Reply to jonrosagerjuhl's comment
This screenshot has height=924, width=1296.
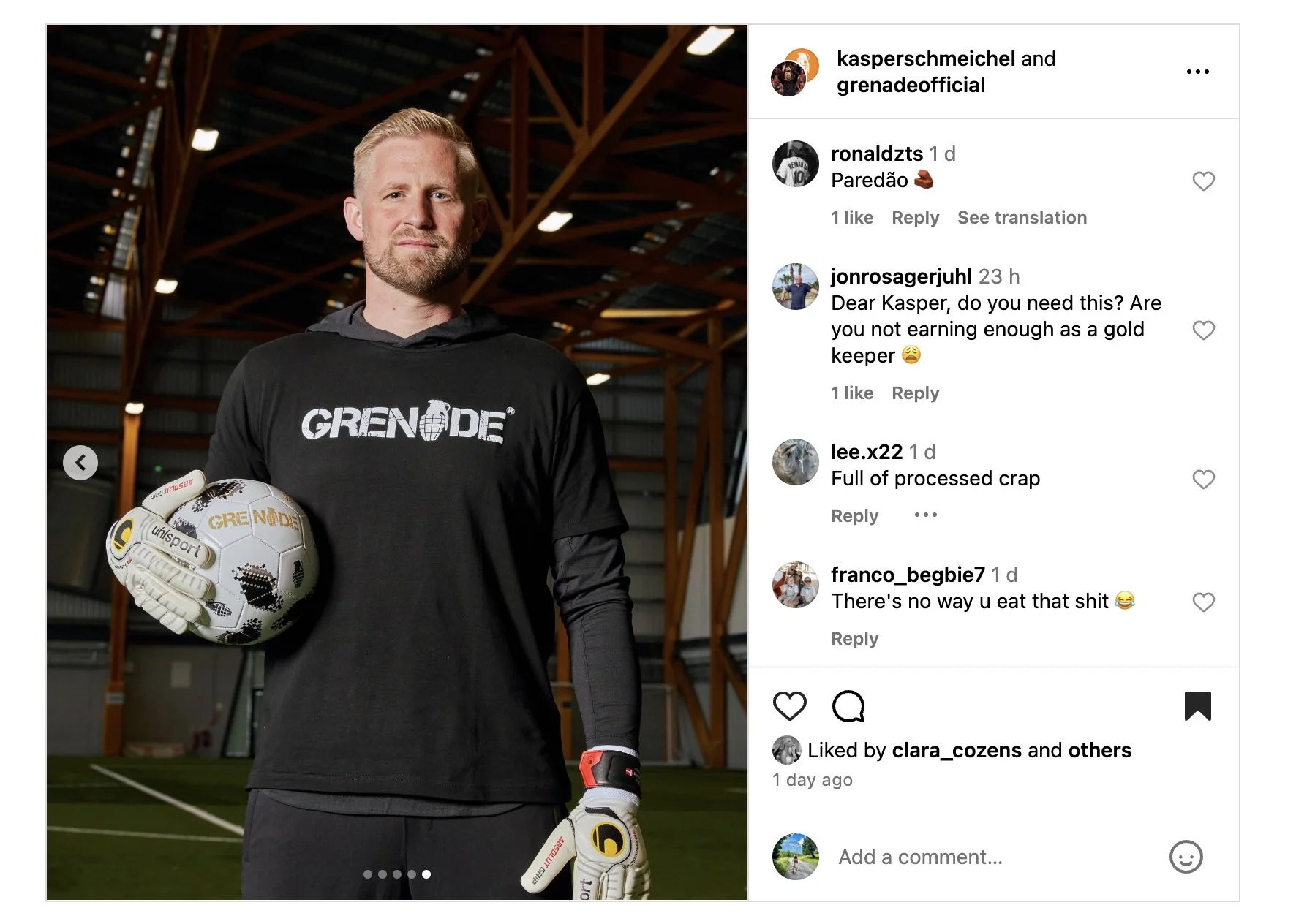(915, 393)
